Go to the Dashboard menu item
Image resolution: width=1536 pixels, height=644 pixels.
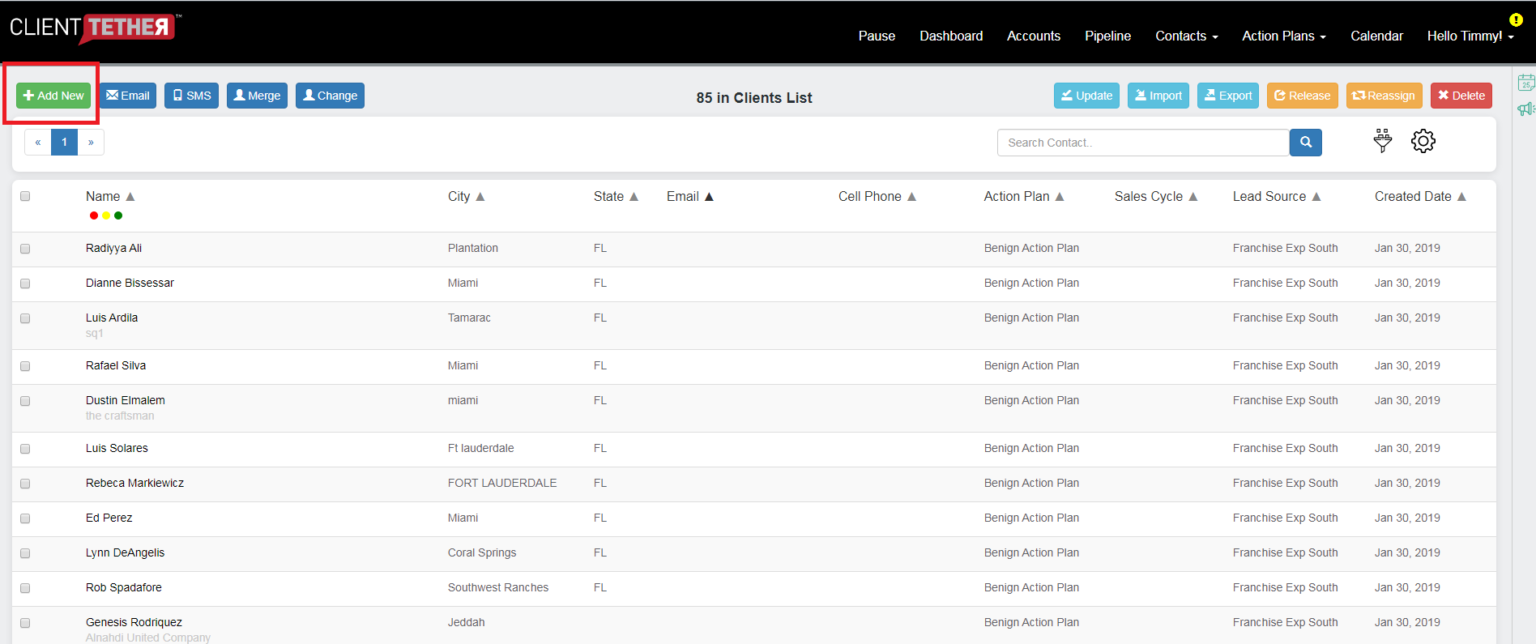pyautogui.click(x=950, y=36)
